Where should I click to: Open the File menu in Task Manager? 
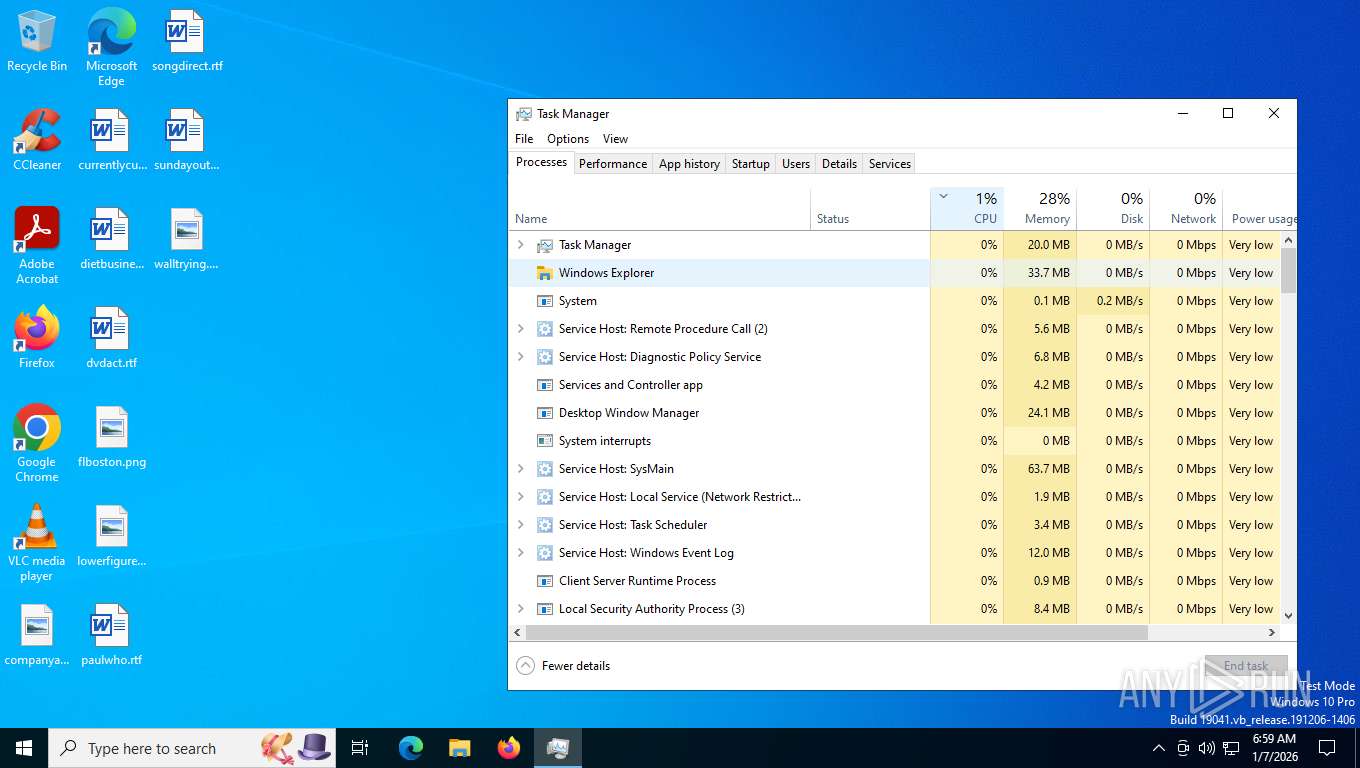pyautogui.click(x=524, y=139)
